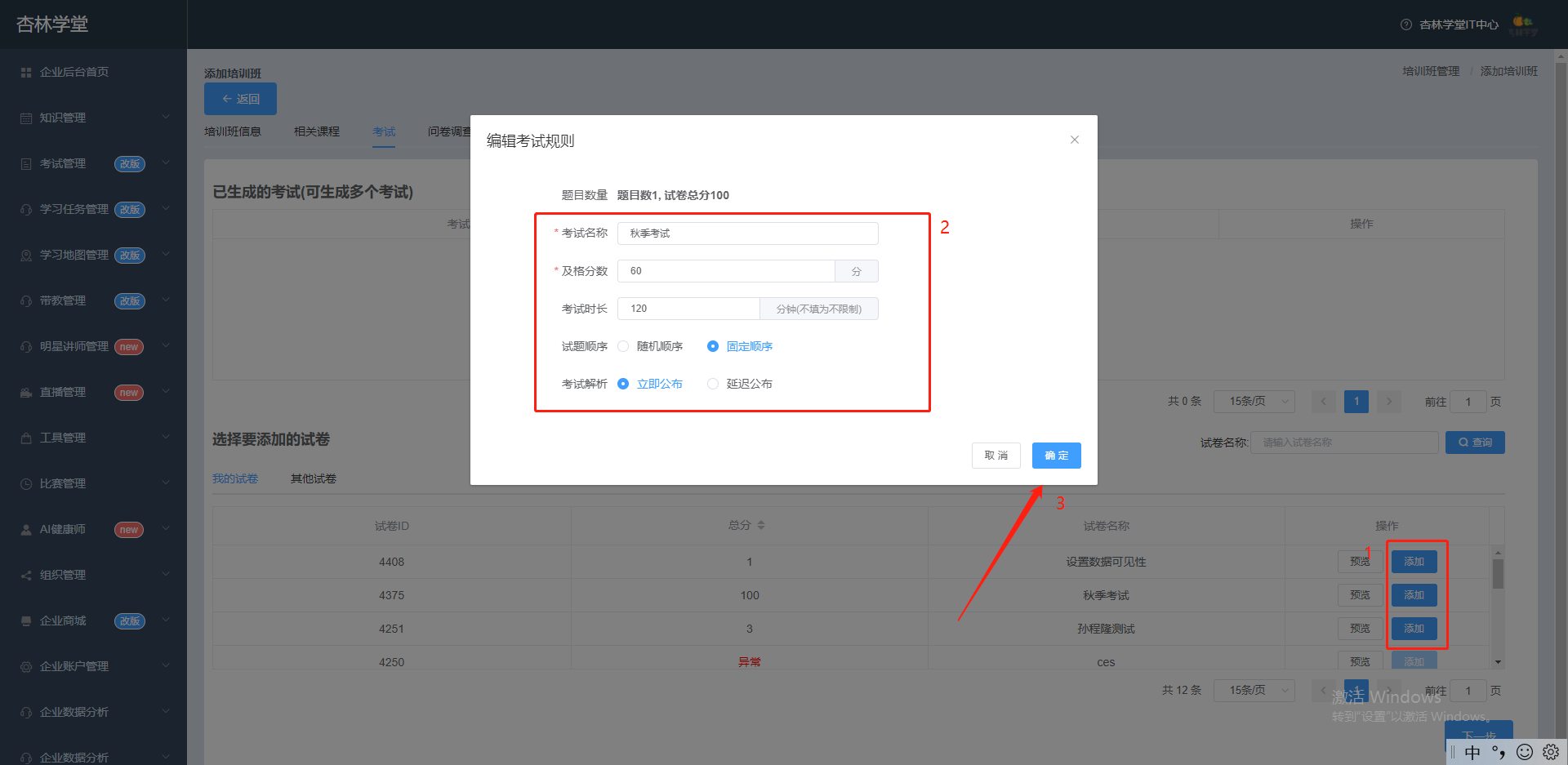
Task: Open the IME emoji smiley icon
Action: click(x=1524, y=752)
